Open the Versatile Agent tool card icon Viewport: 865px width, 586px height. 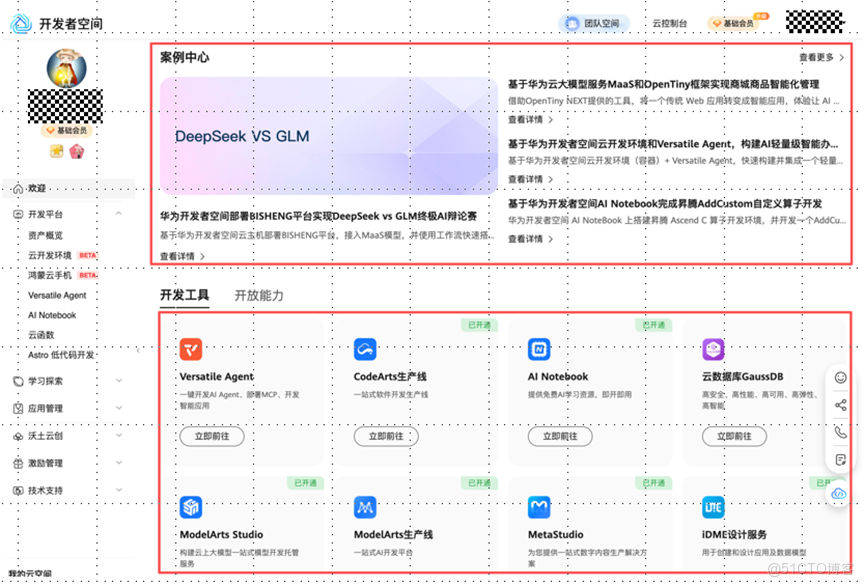click(190, 348)
